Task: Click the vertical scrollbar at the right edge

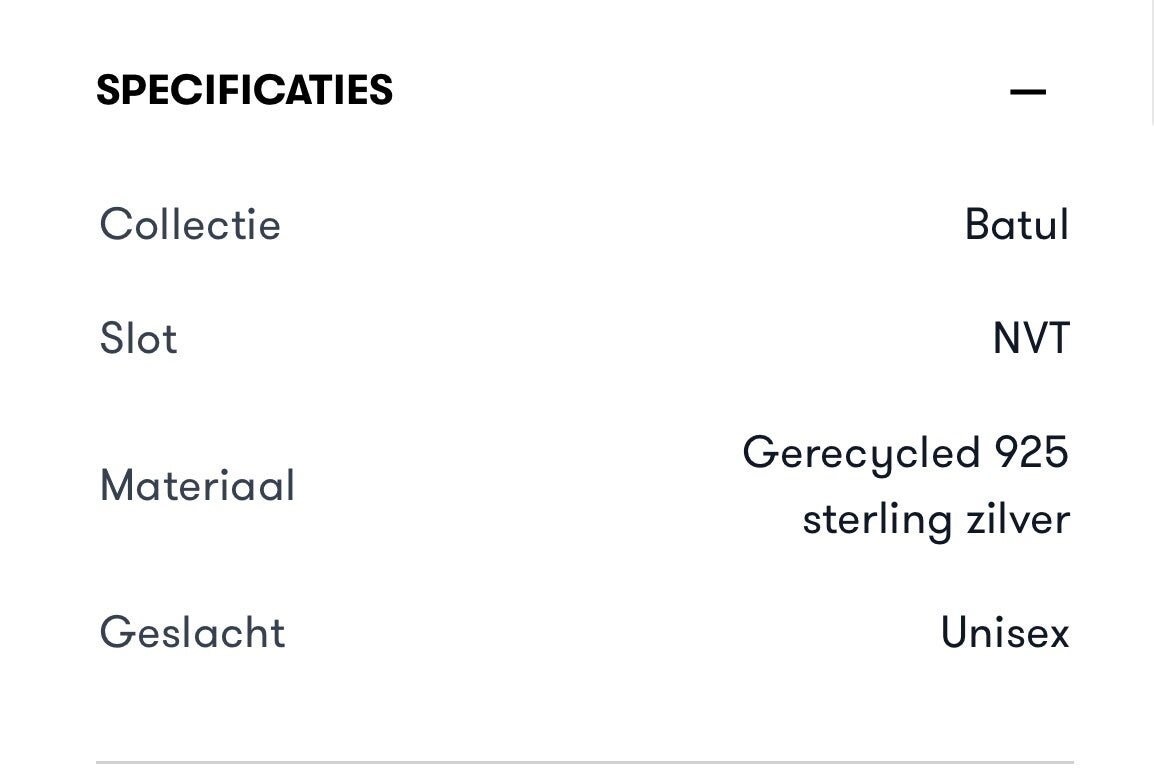Action: 1151,60
